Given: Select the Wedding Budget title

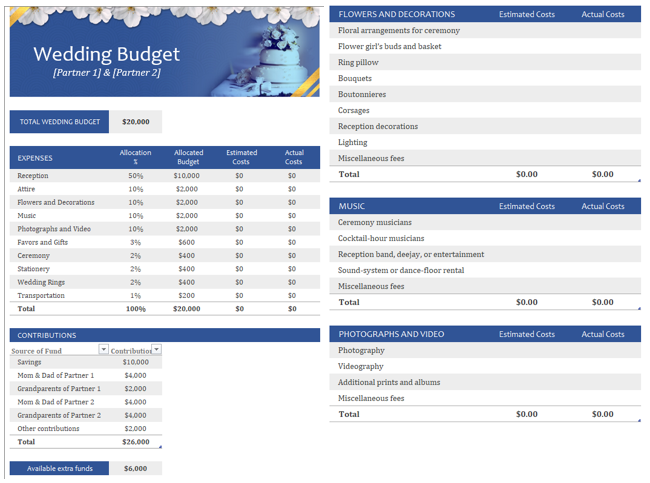Looking at the screenshot, I should [107, 54].
